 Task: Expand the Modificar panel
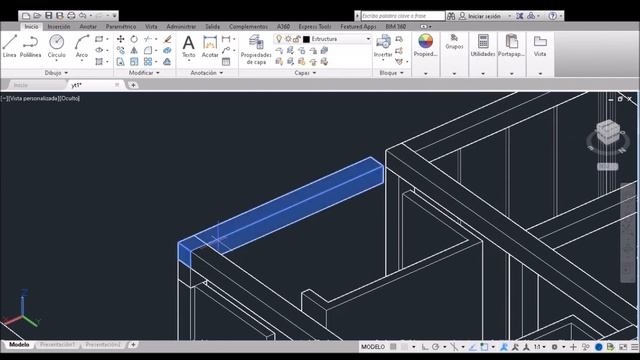(x=144, y=73)
